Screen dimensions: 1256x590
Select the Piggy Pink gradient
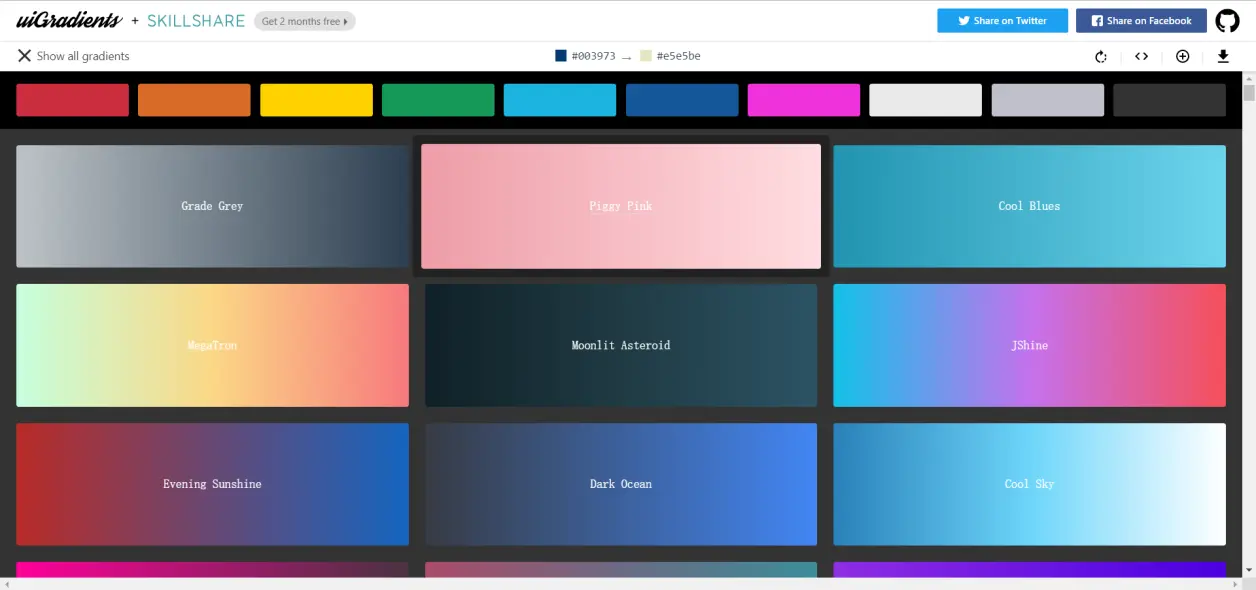point(621,206)
